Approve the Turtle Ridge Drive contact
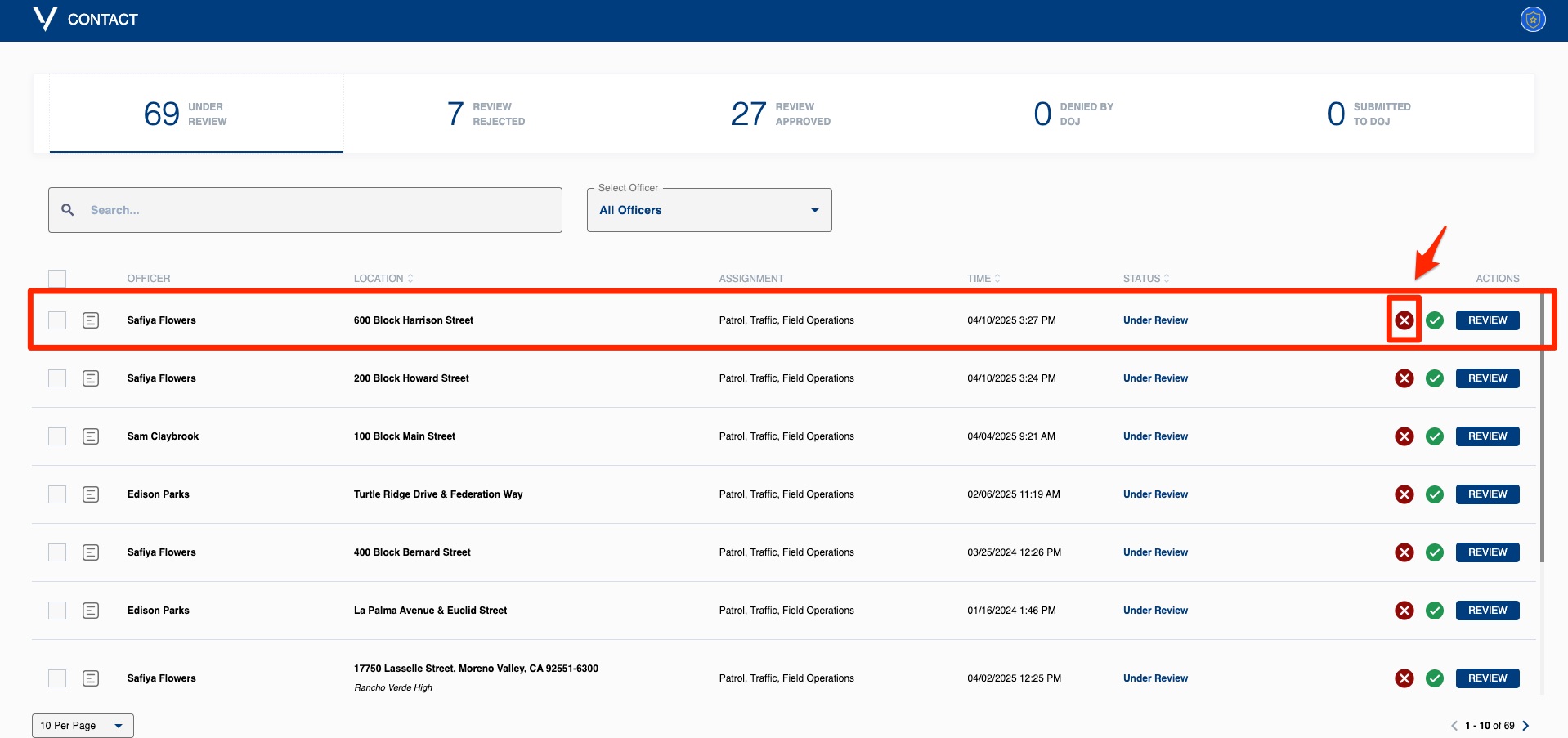 pyautogui.click(x=1434, y=494)
